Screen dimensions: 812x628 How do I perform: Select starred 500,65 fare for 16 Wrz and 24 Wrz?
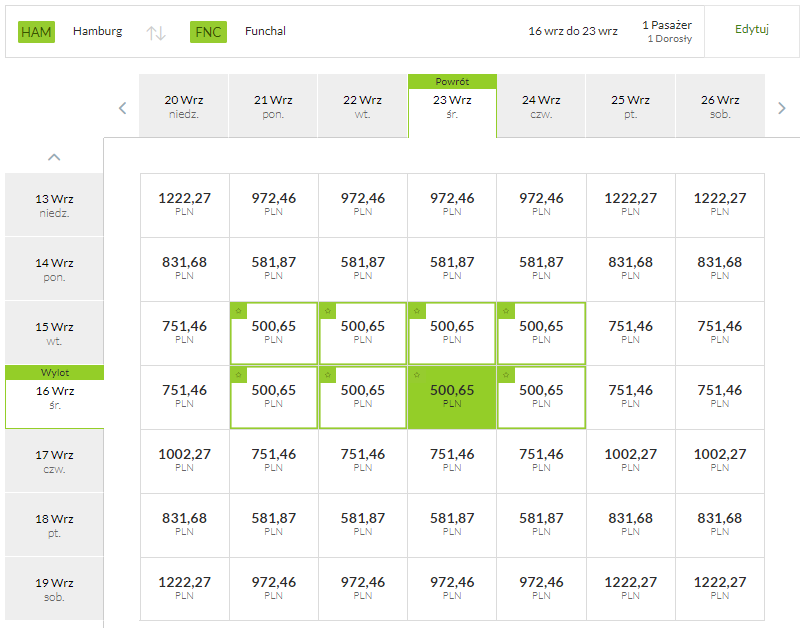tap(541, 397)
